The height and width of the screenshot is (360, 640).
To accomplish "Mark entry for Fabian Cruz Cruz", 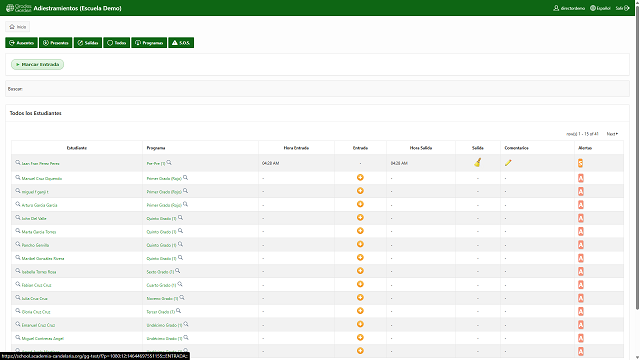I will [x=360, y=284].
